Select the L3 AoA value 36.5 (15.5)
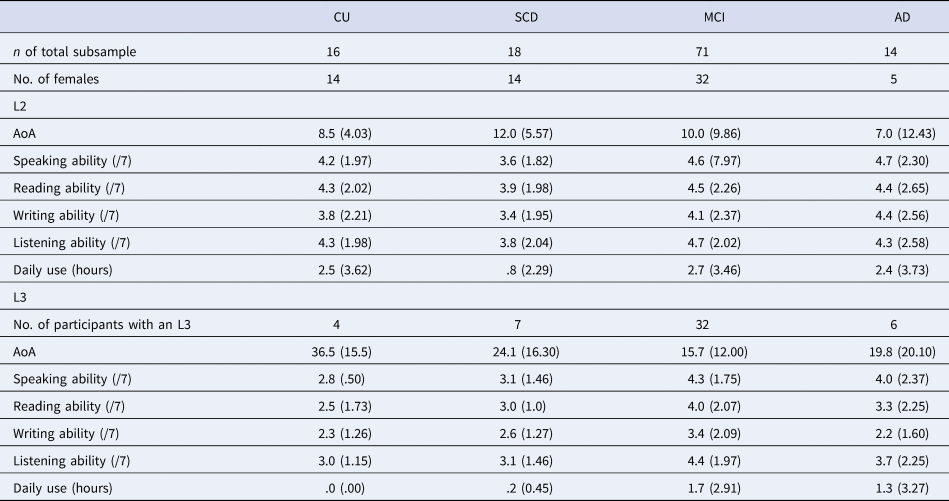The height and width of the screenshot is (501, 949). 341,352
